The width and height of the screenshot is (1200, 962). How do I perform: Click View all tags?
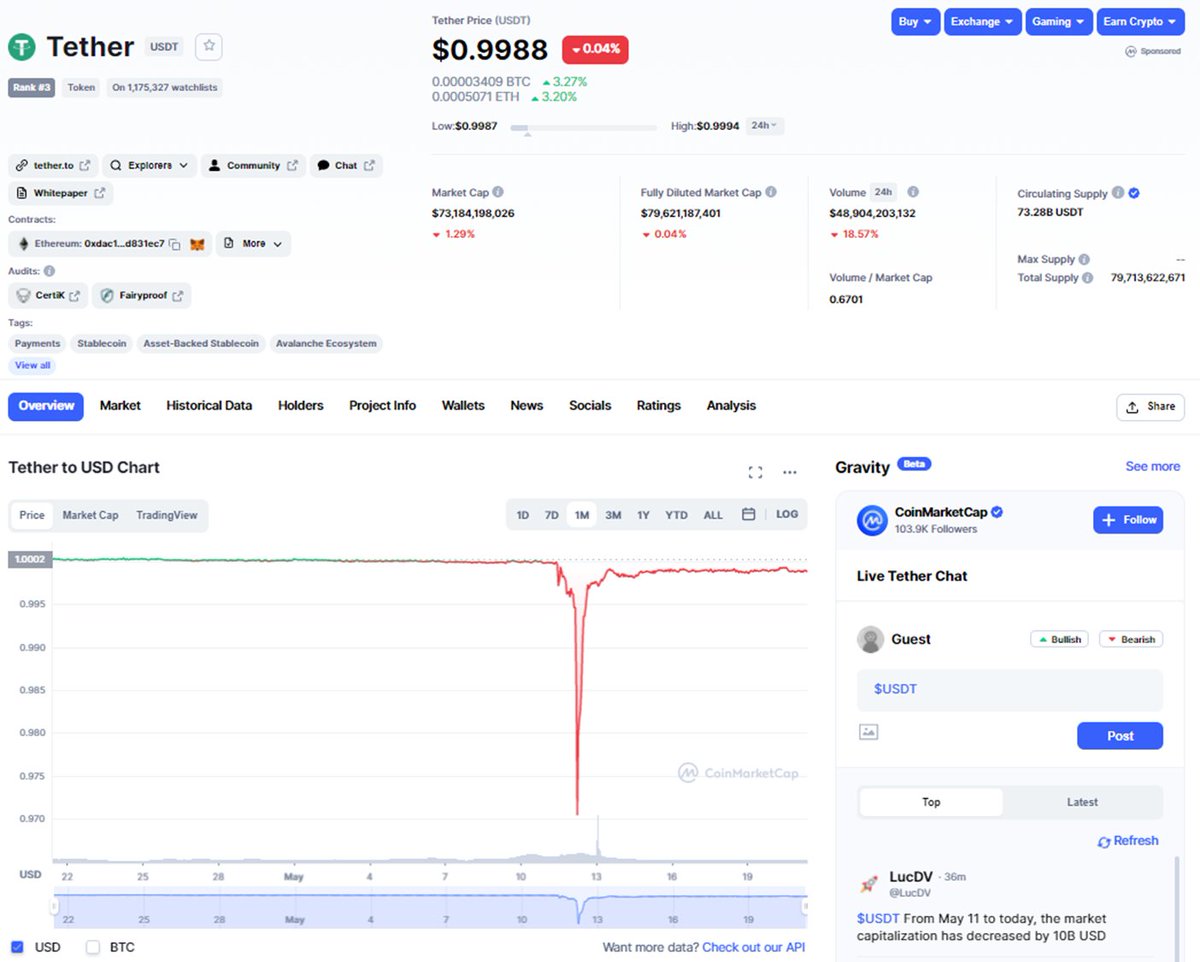click(32, 365)
